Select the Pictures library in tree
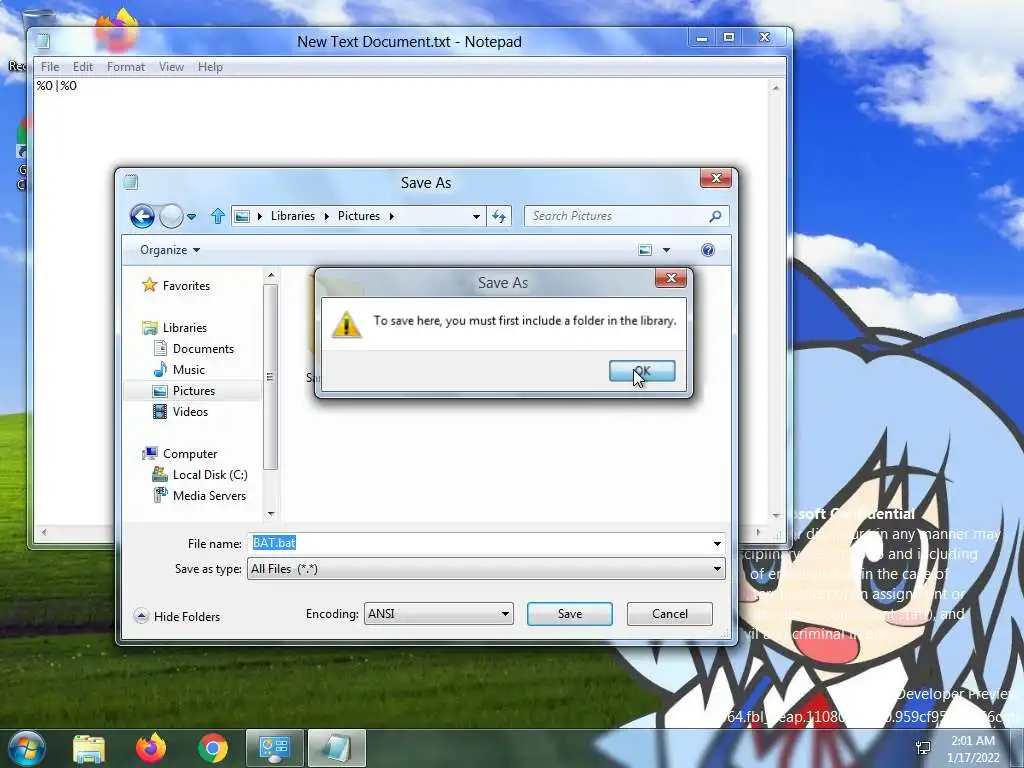Screen dimensions: 1024x768 coord(184,391)
